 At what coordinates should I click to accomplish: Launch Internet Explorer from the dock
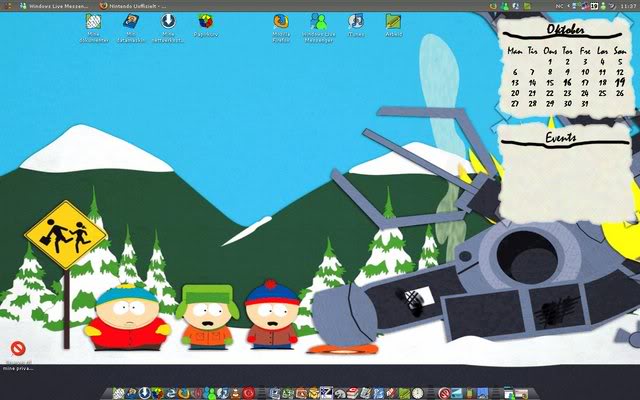click(171, 393)
